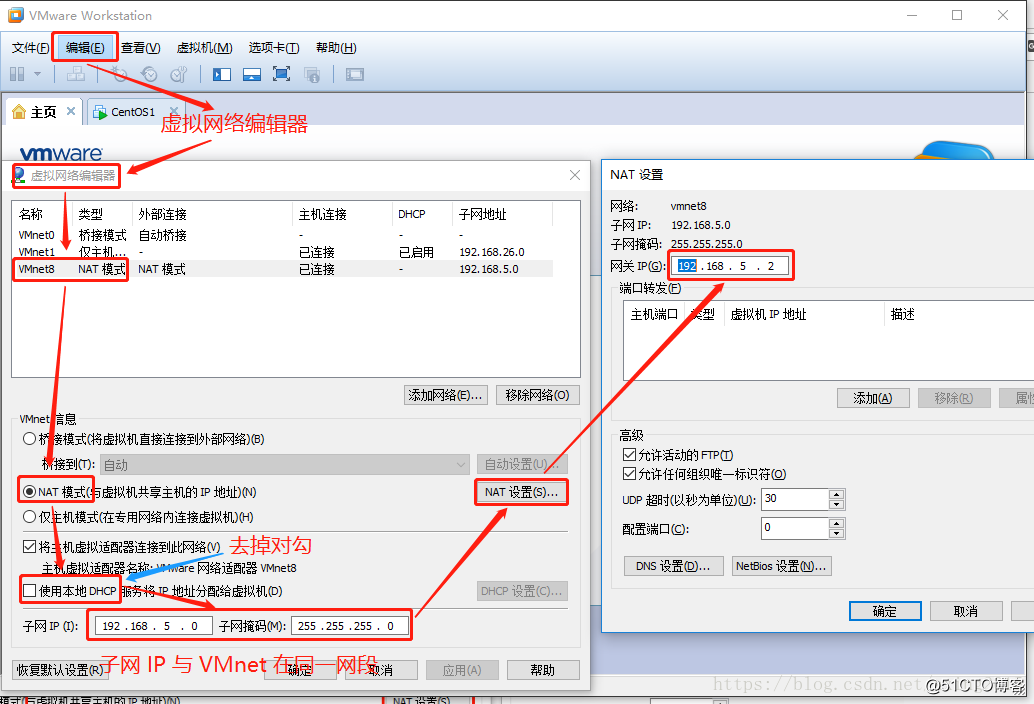This screenshot has width=1034, height=704.
Task: Select the VMnet0 row in the network list
Action: pyautogui.click(x=284, y=235)
